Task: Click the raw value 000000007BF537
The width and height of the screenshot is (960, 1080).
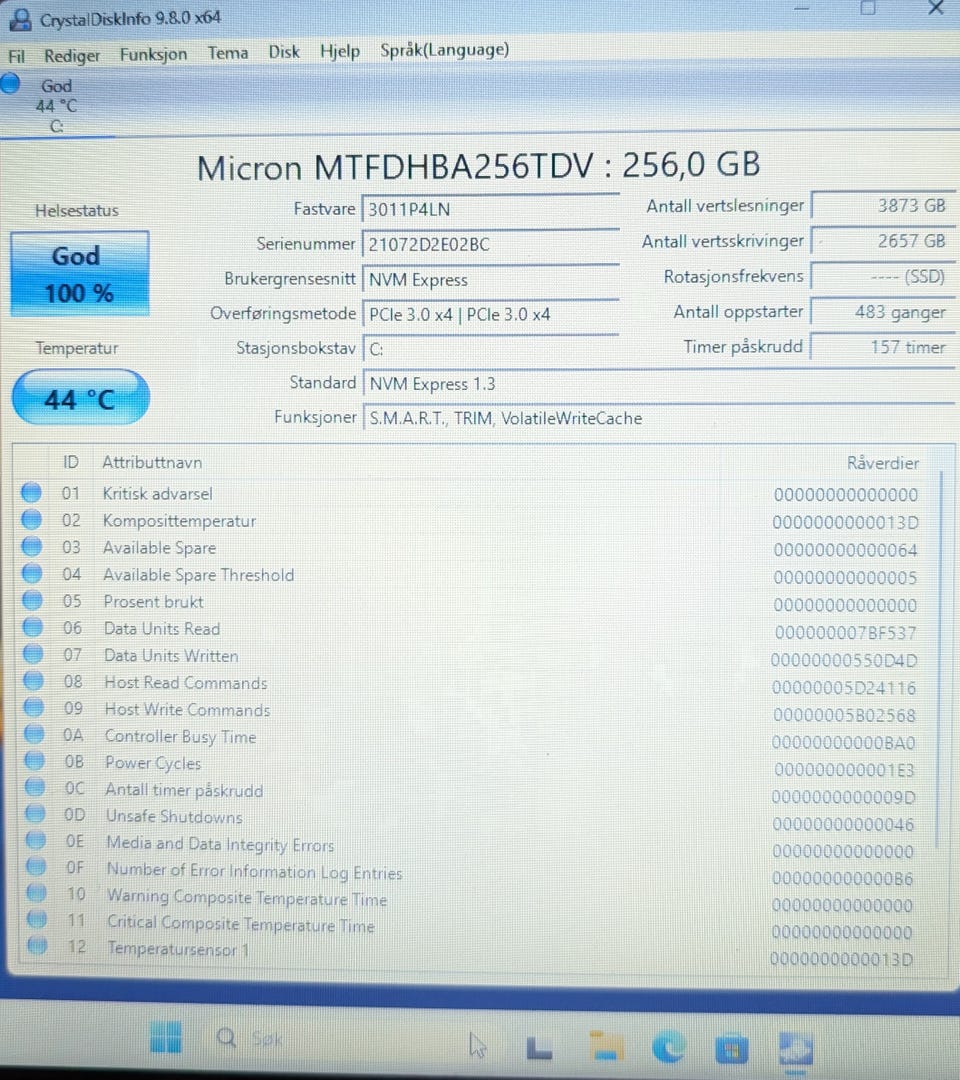Action: click(x=846, y=632)
